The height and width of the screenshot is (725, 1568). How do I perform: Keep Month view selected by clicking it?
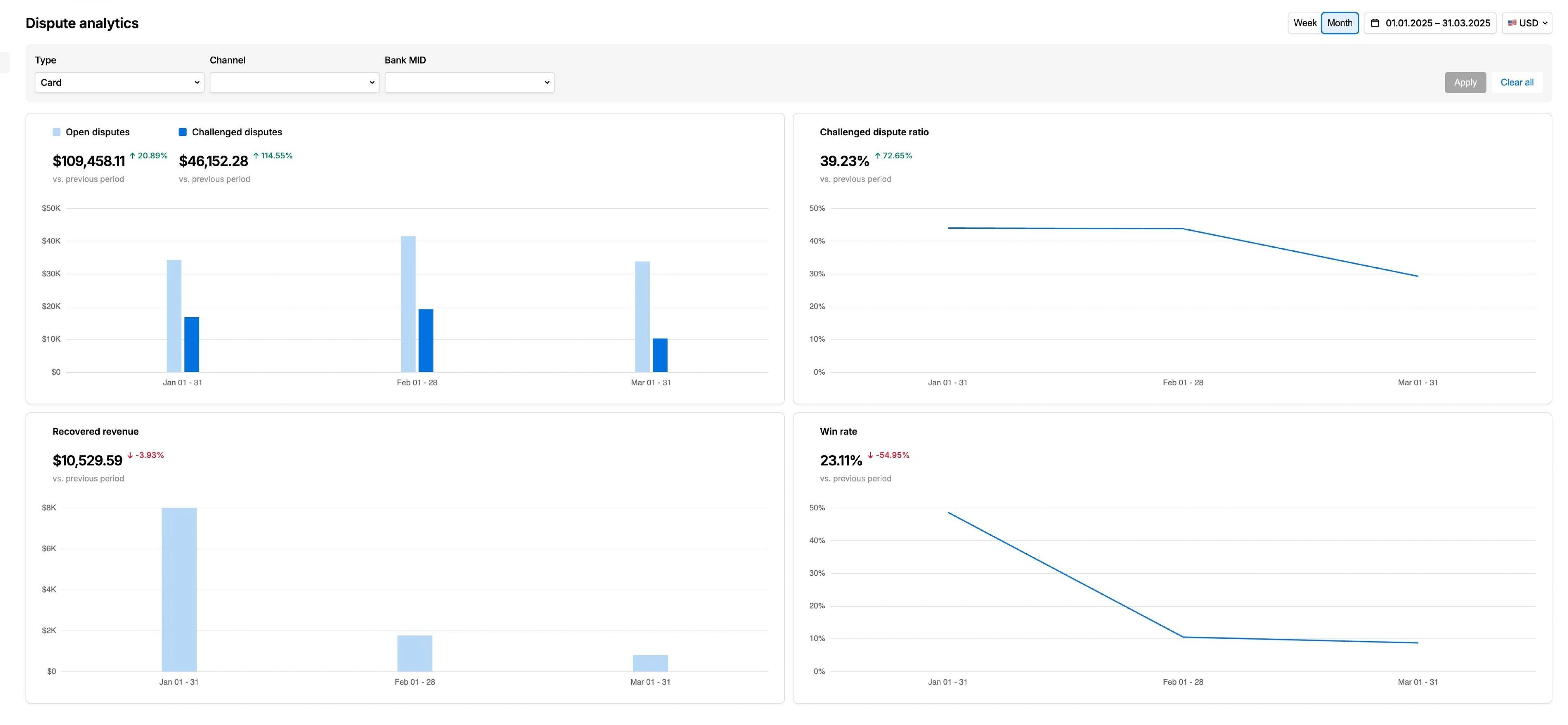coord(1340,22)
